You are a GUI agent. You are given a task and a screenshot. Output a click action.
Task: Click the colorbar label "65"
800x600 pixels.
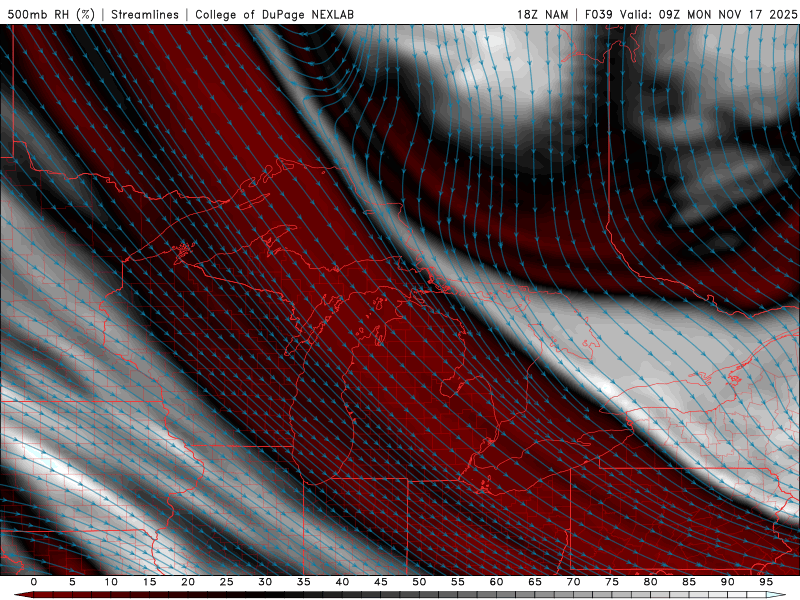click(x=535, y=582)
